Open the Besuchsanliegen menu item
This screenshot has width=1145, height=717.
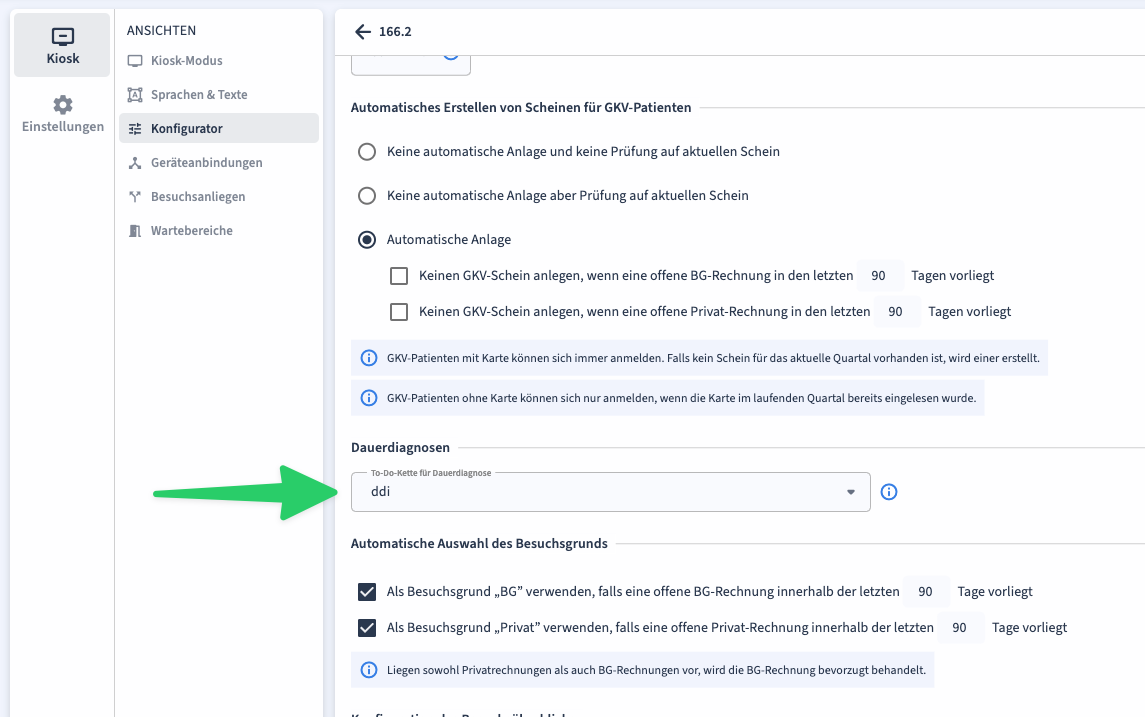click(197, 197)
